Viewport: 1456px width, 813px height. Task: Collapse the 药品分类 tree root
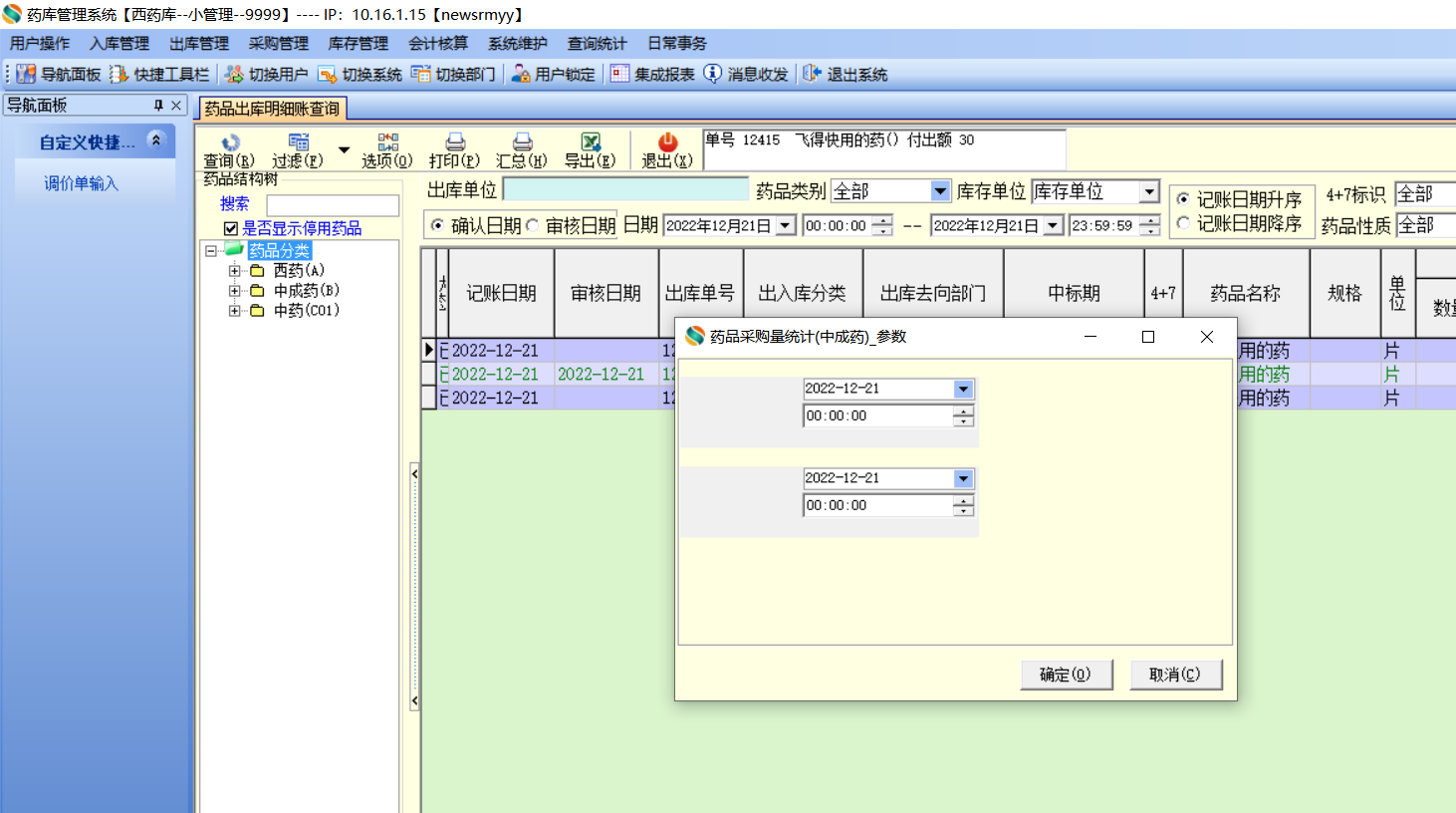tap(211, 250)
